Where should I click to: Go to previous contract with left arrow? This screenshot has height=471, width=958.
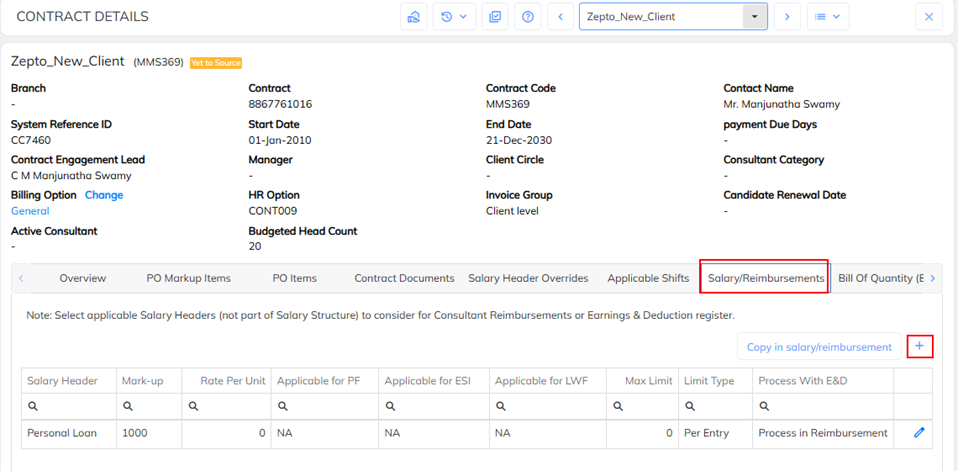pos(561,17)
